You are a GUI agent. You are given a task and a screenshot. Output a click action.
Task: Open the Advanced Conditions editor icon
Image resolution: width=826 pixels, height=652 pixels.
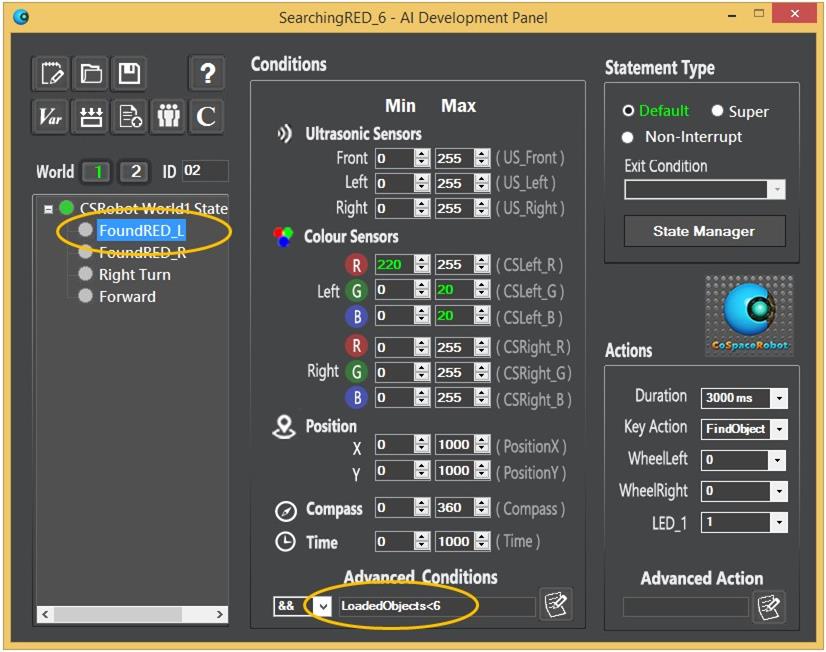pos(555,605)
